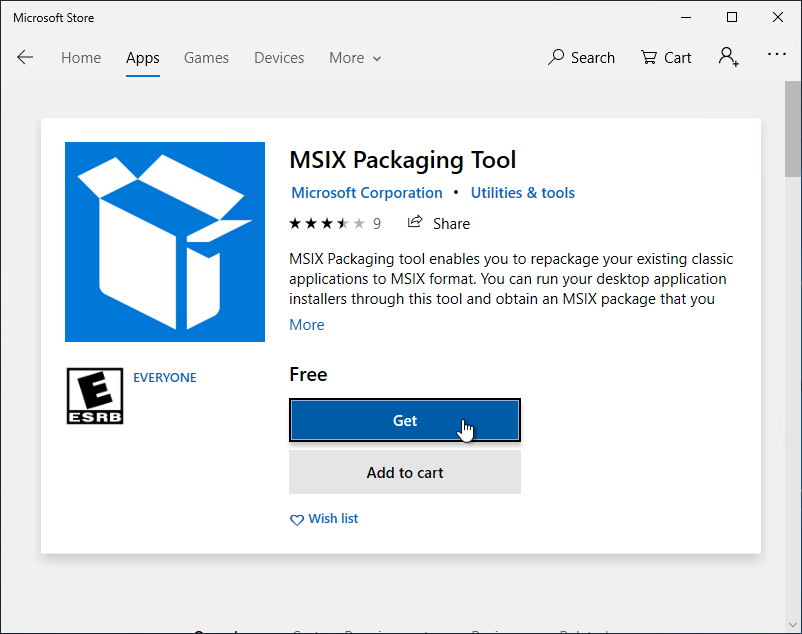Go to the Home tab
Image resolution: width=802 pixels, height=634 pixels.
(81, 58)
